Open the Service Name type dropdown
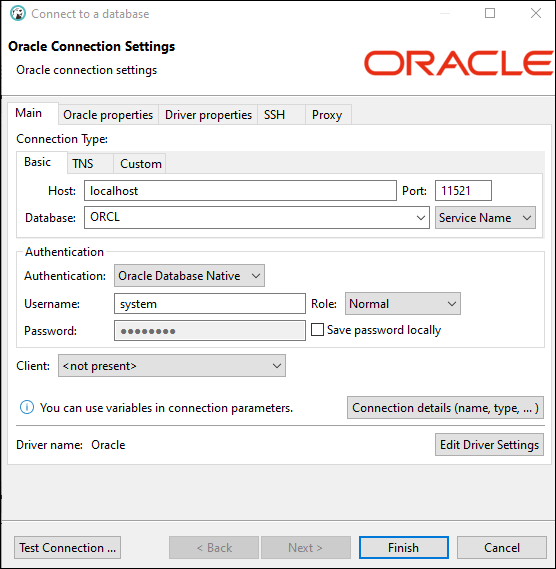556x569 pixels. point(485,218)
